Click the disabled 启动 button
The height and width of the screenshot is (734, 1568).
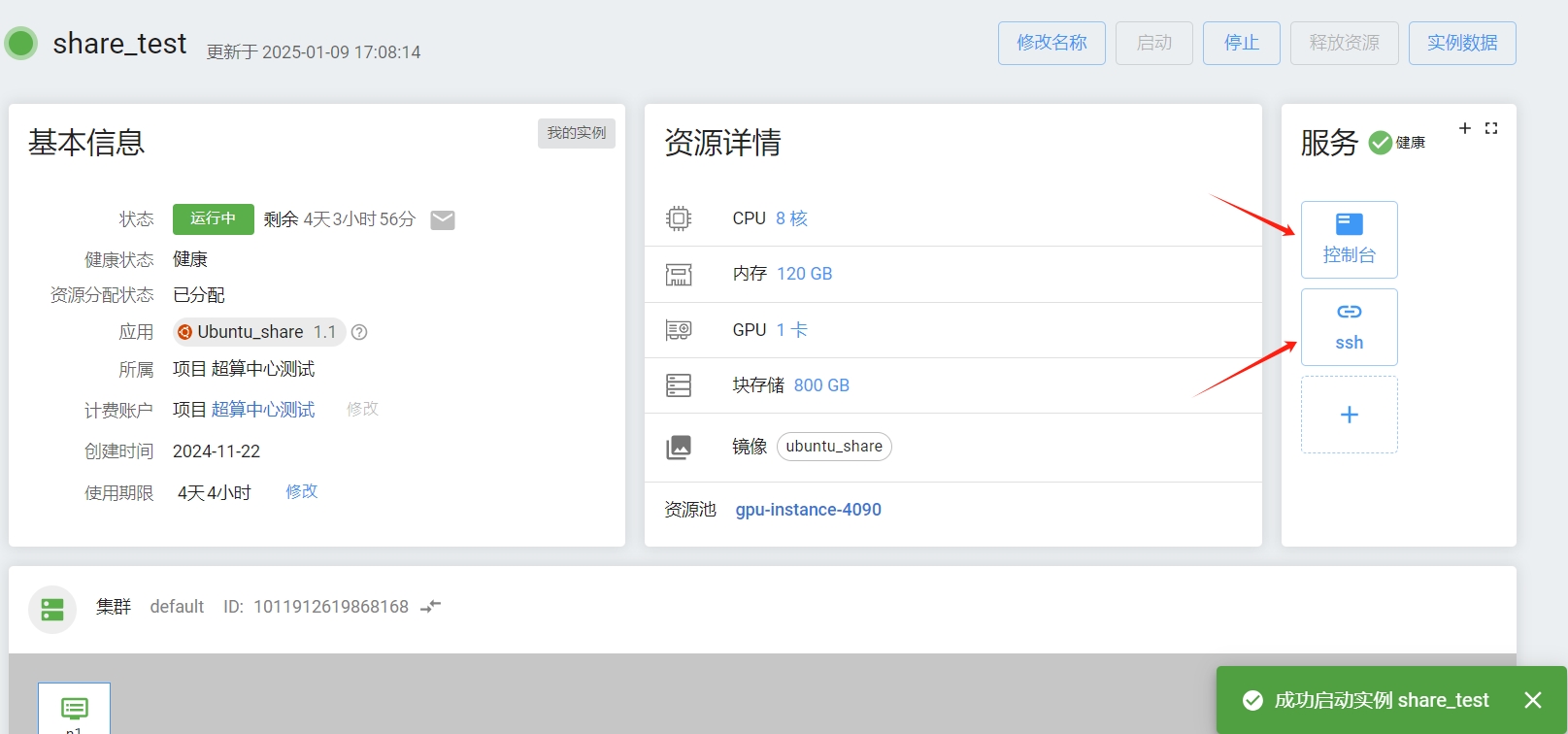pos(1154,43)
